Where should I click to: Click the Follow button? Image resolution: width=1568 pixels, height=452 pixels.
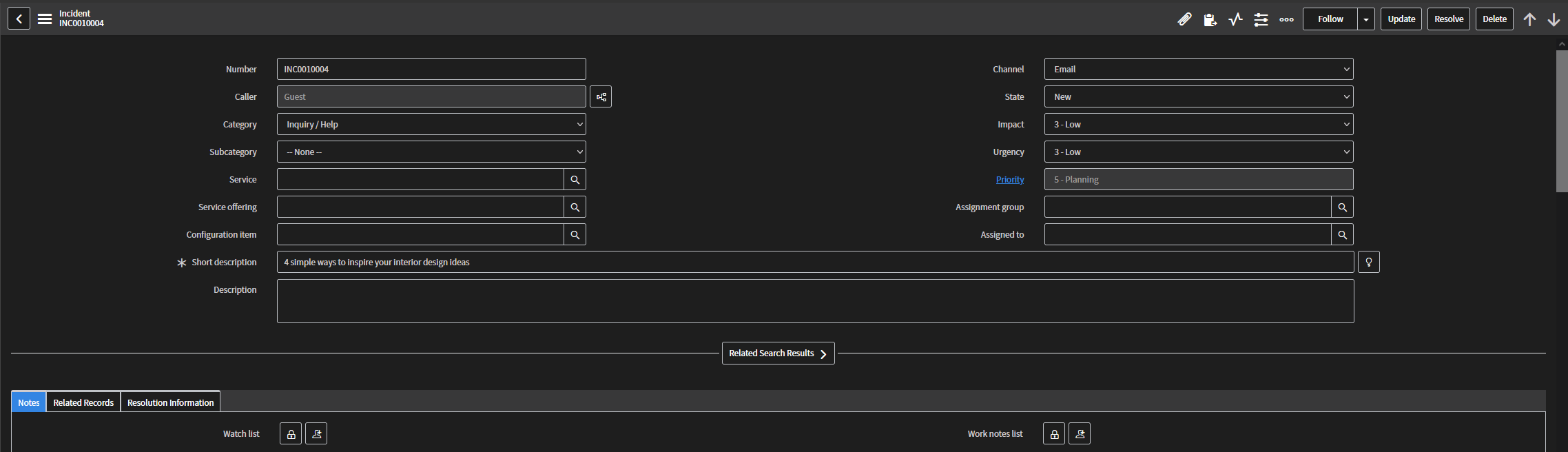[x=1330, y=19]
